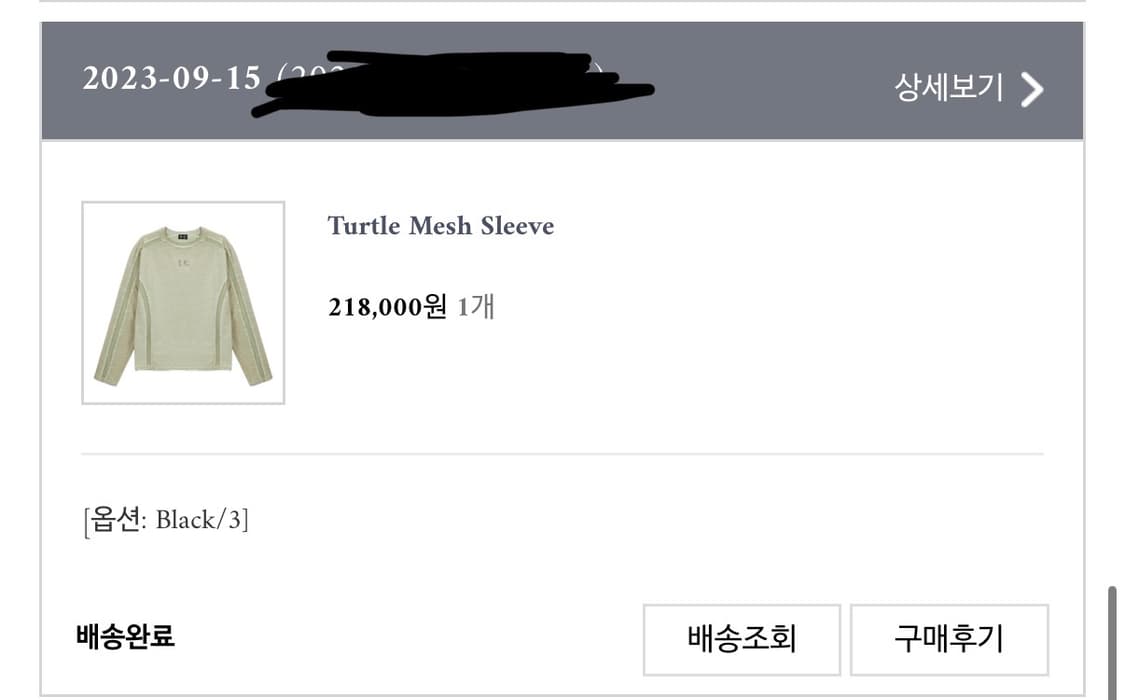Click the 1개 quantity label
Screen dimensions: 1125x700
click(476, 307)
